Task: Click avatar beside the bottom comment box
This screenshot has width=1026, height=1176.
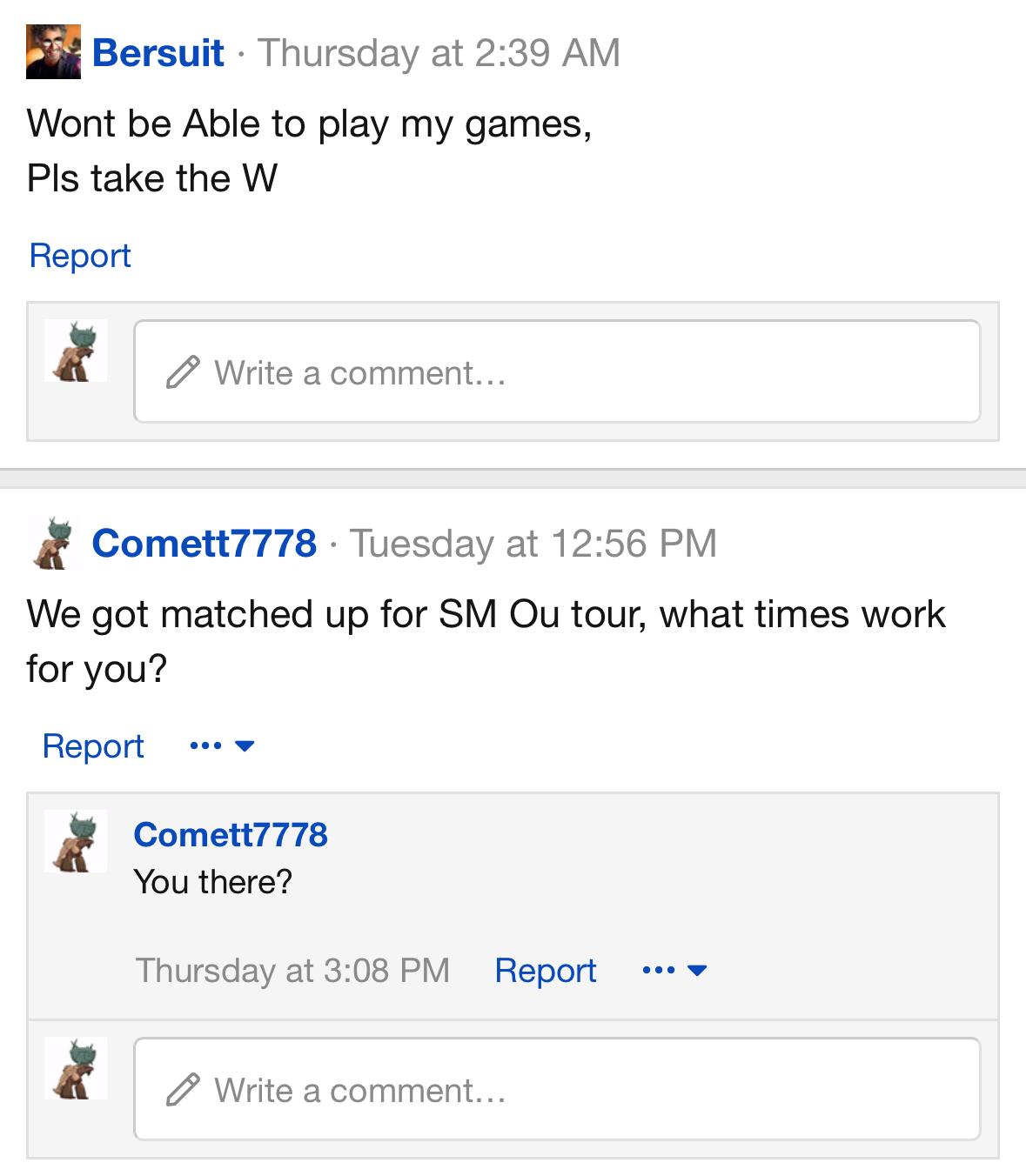Action: 76,1068
